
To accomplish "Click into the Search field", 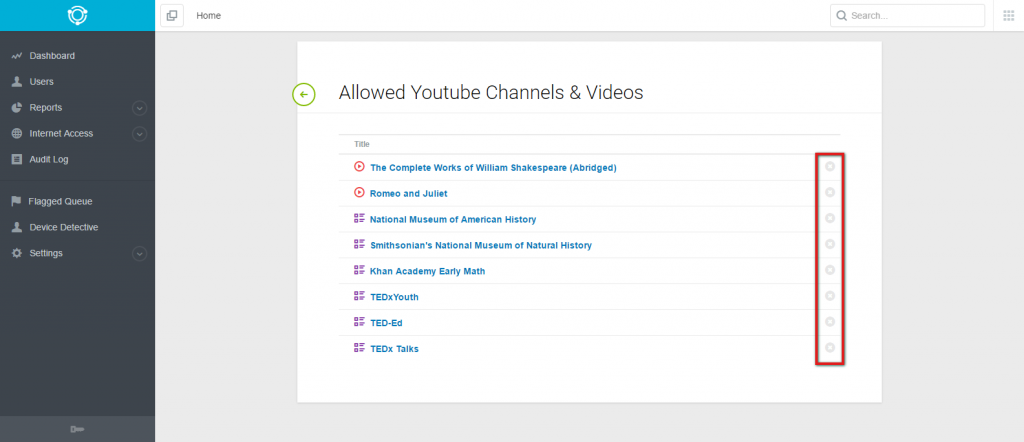I will point(907,16).
